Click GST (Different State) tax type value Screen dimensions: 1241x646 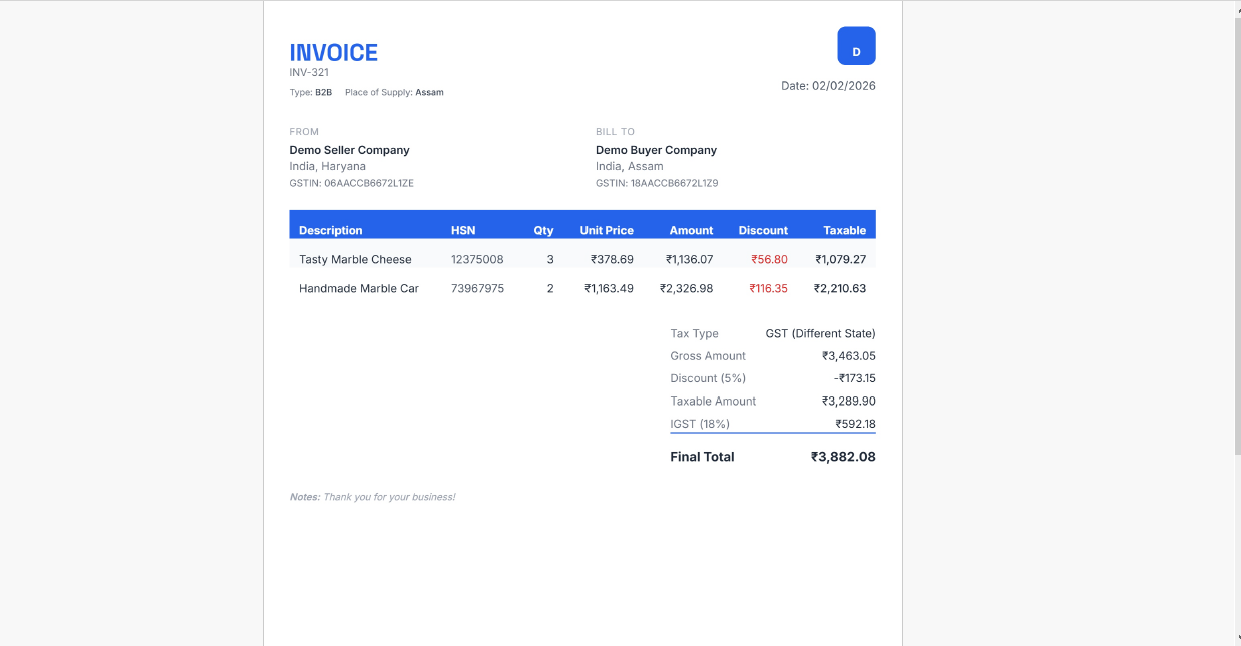(x=820, y=334)
